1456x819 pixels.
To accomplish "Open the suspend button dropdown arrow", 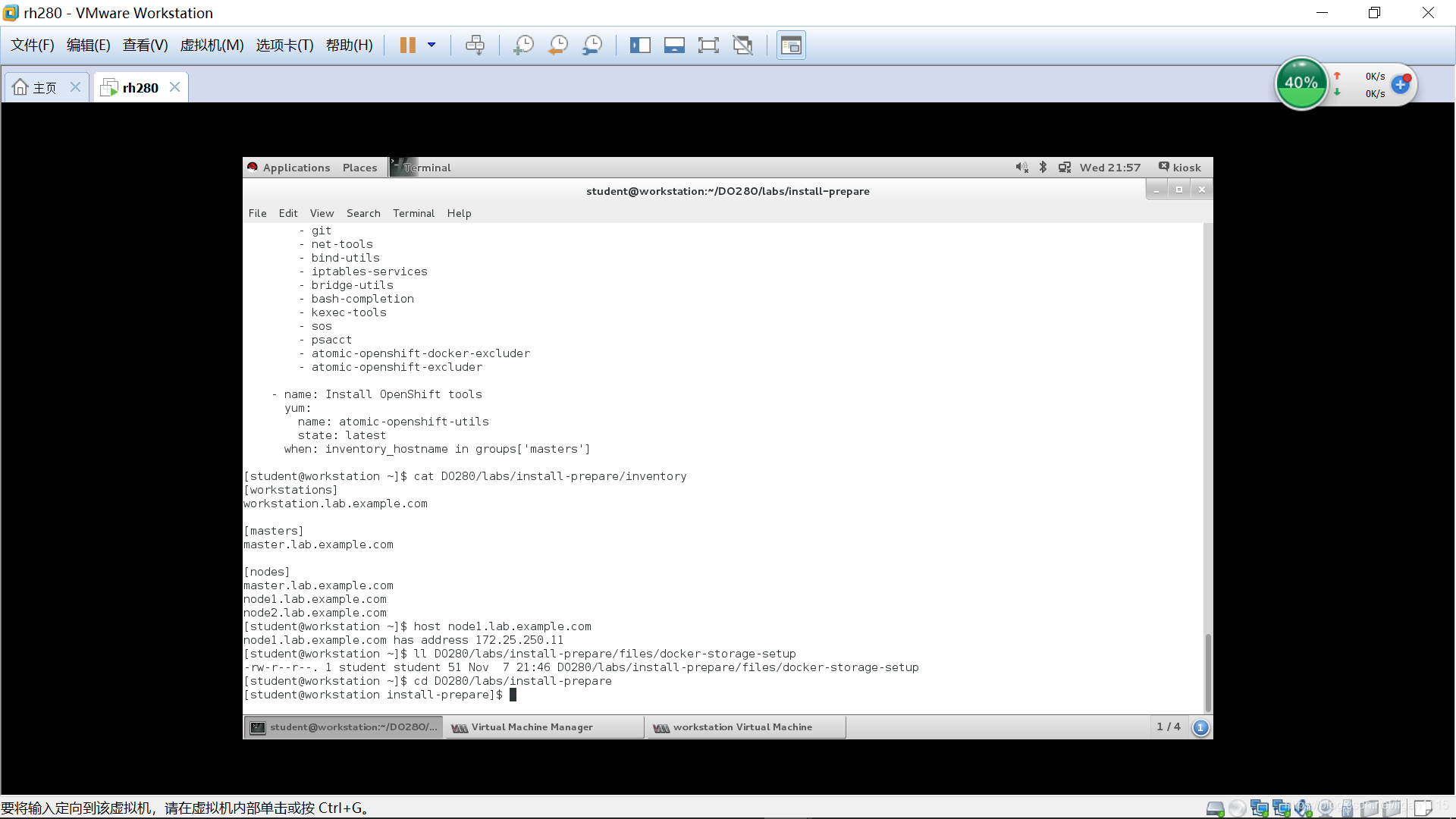I will tap(431, 45).
